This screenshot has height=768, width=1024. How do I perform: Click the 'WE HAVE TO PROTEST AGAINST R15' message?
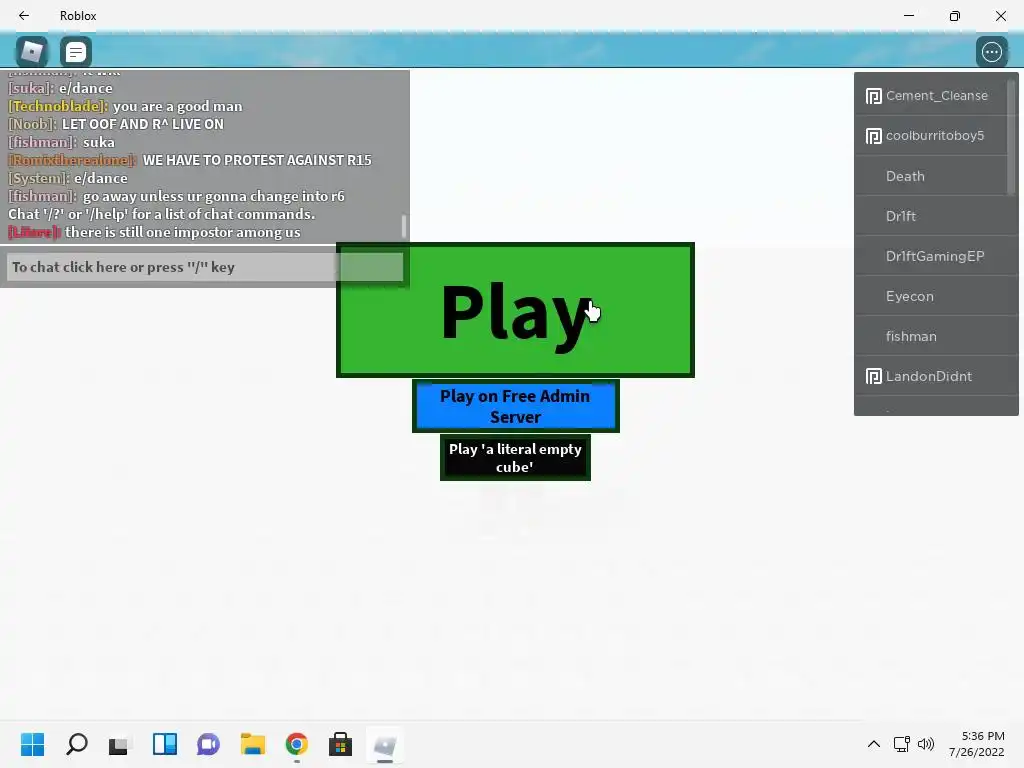coord(257,160)
